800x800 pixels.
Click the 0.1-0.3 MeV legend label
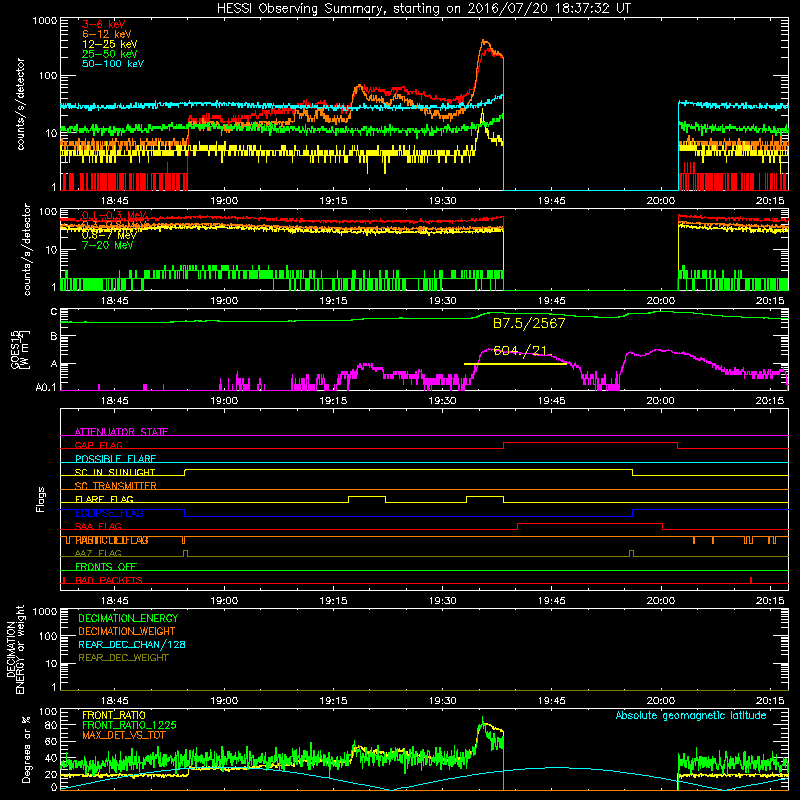[114, 215]
